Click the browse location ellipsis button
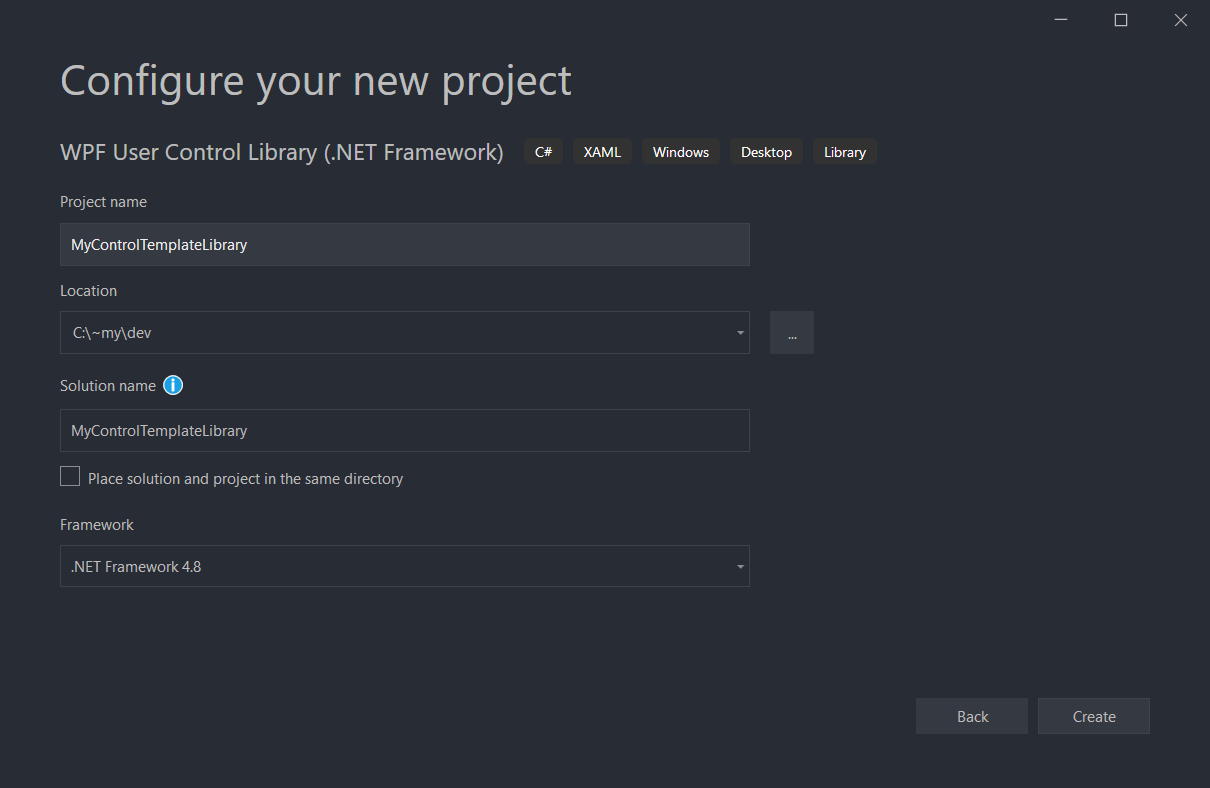The image size is (1210, 788). (x=791, y=333)
